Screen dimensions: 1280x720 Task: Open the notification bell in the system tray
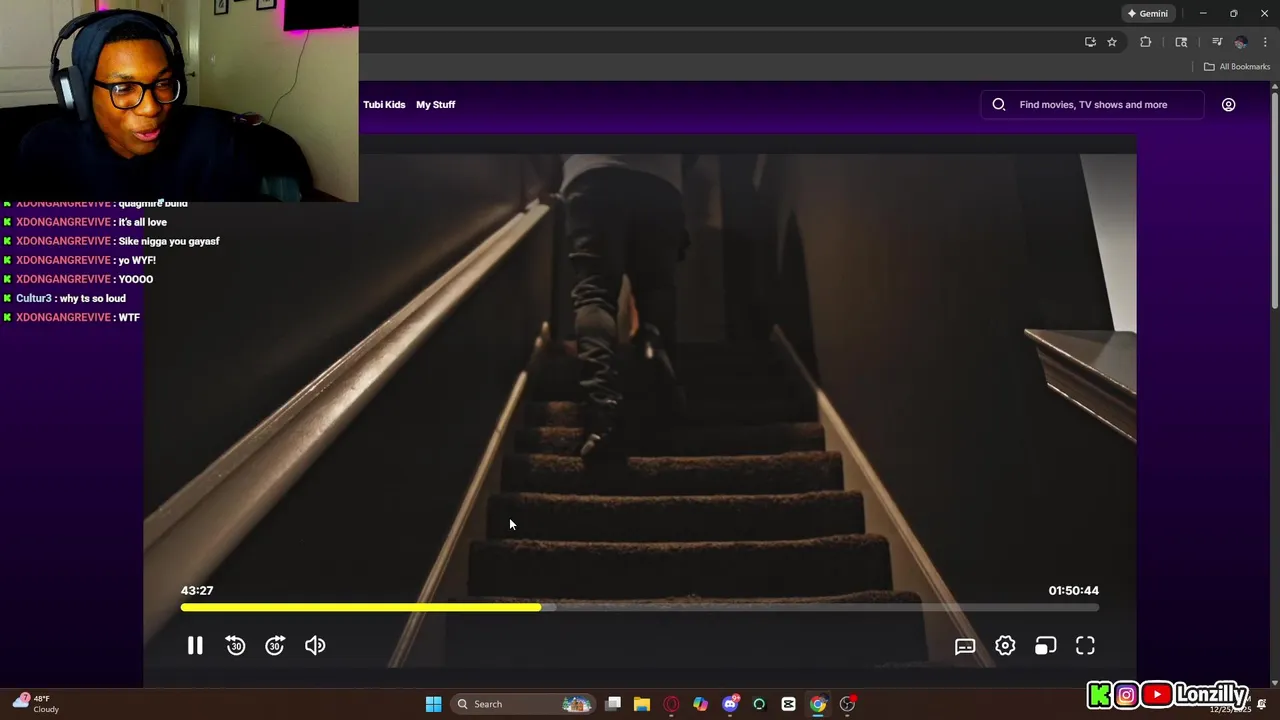[x=1261, y=706]
